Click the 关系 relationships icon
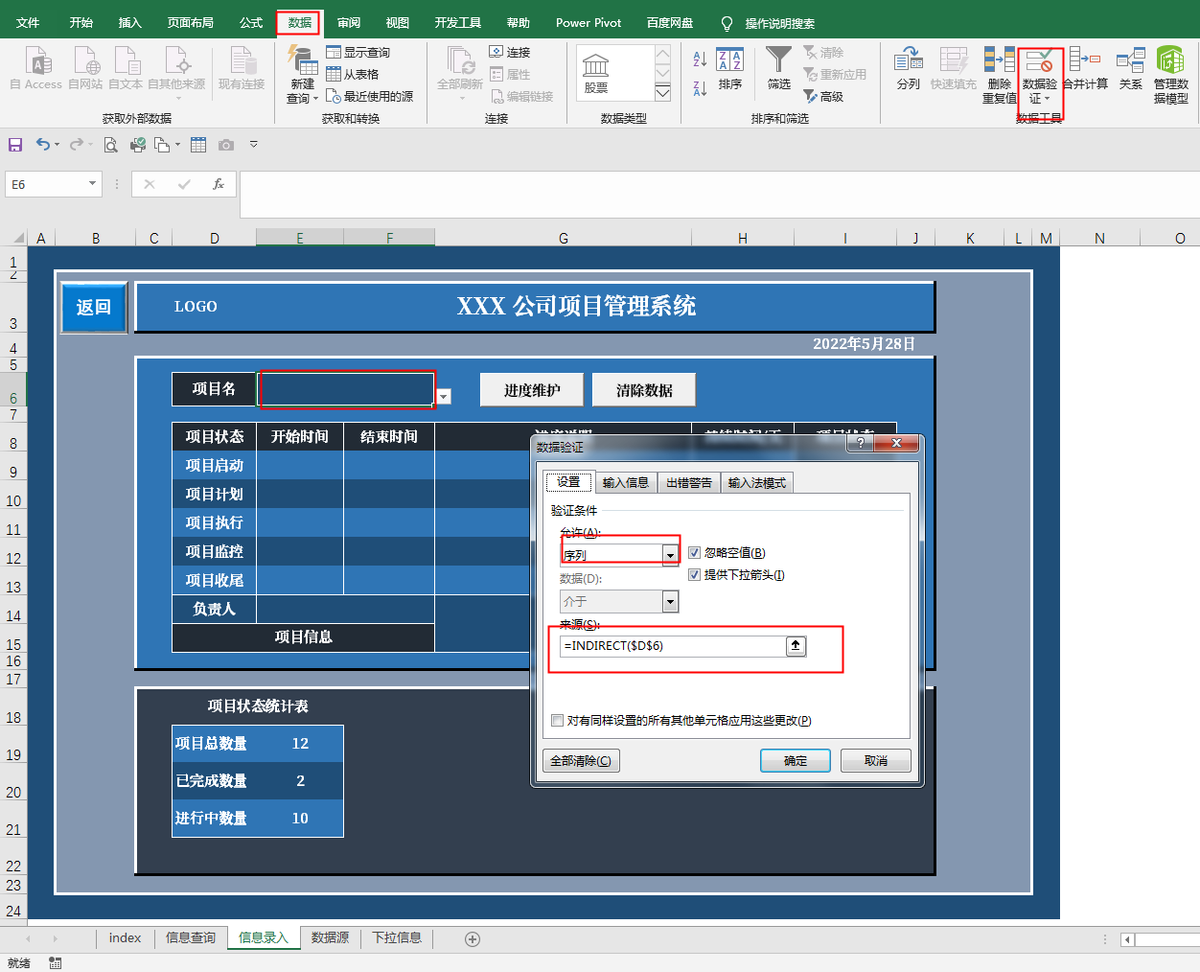The width and height of the screenshot is (1200, 972). [x=1131, y=69]
